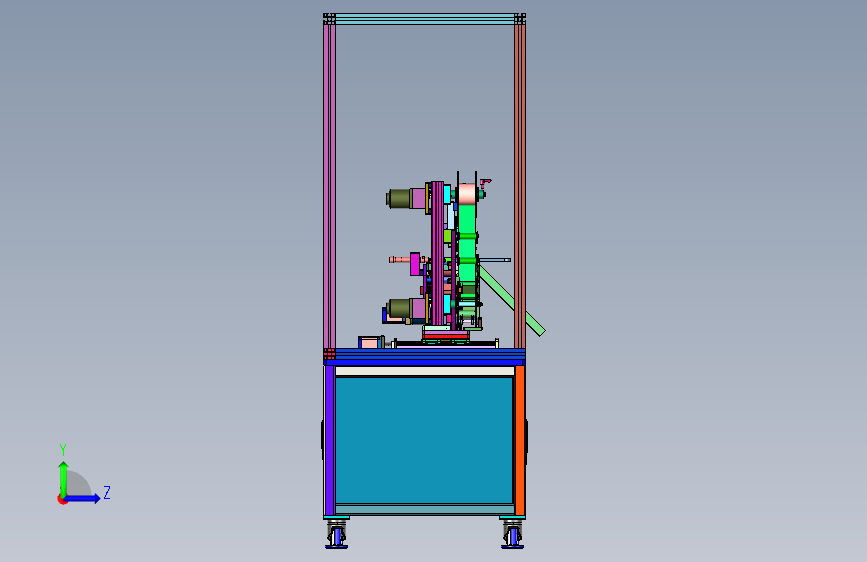The image size is (867, 562).
Task: Click the blue Z axis arrow of the triad
Action: click(x=83, y=498)
